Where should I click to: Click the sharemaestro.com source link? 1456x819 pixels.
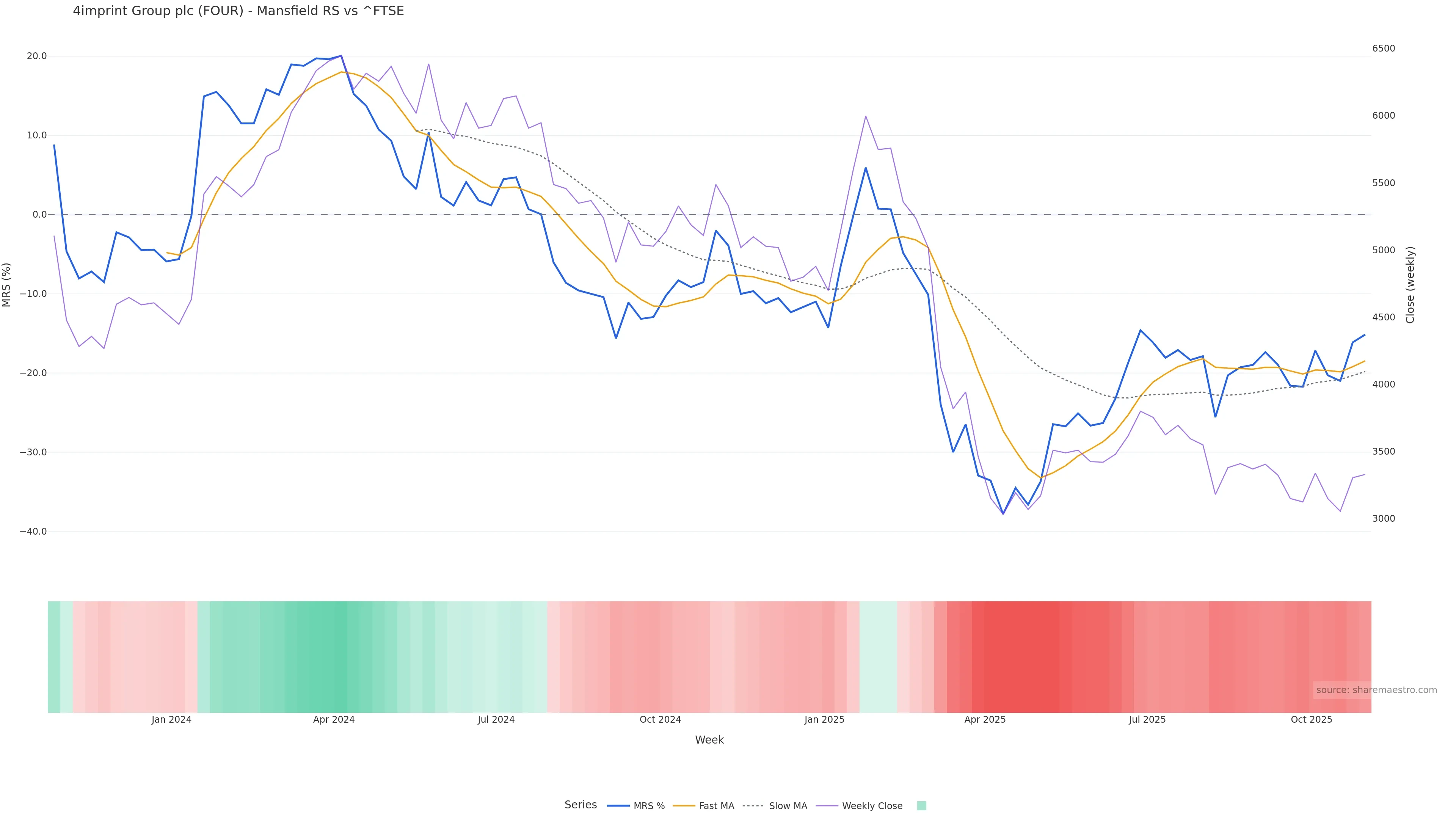pyautogui.click(x=1376, y=690)
